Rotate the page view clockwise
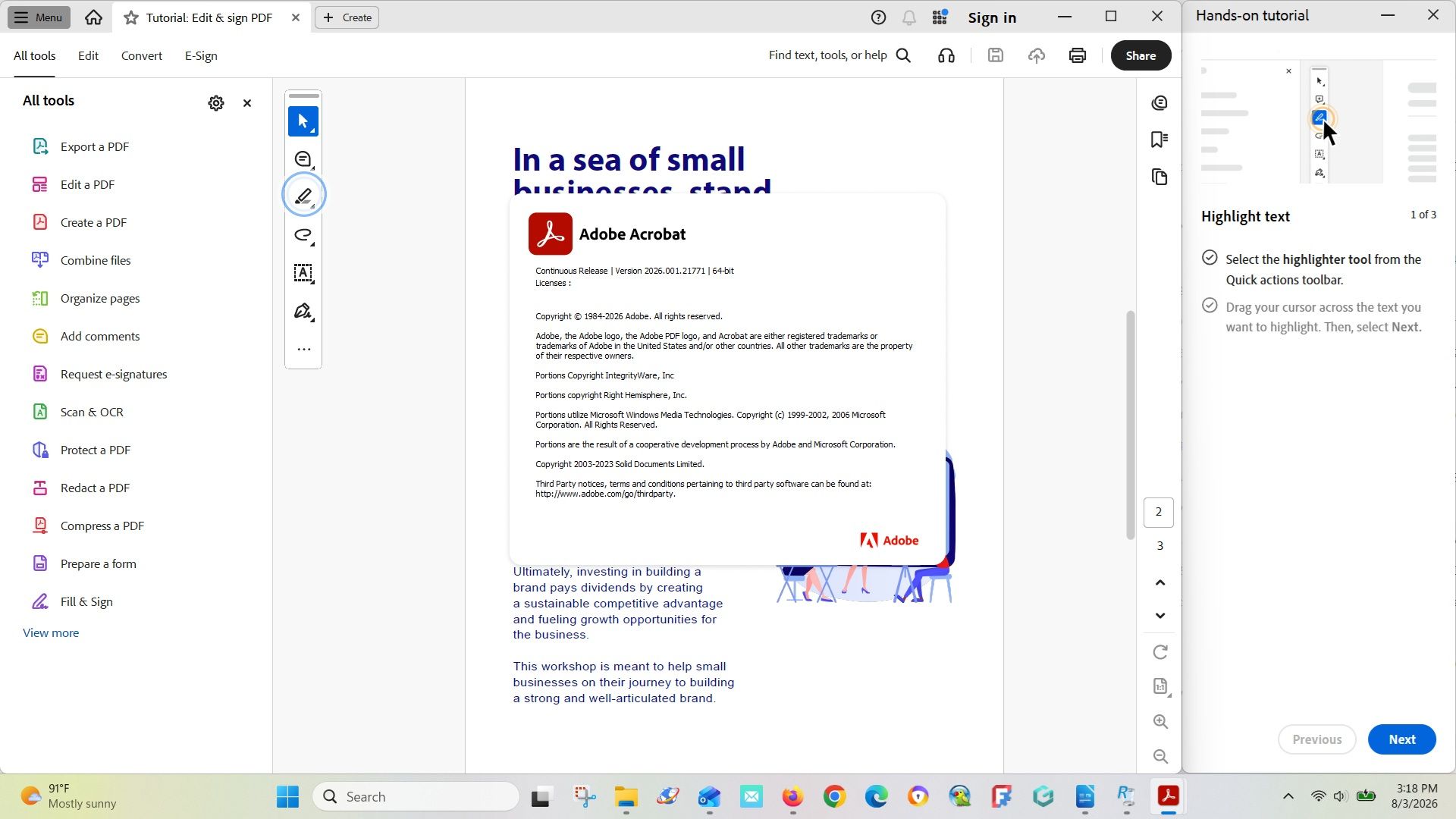The image size is (1456, 819). click(x=1160, y=652)
